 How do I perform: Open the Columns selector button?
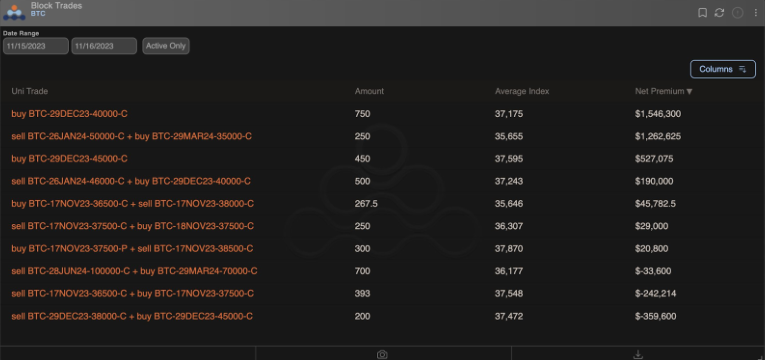click(723, 69)
